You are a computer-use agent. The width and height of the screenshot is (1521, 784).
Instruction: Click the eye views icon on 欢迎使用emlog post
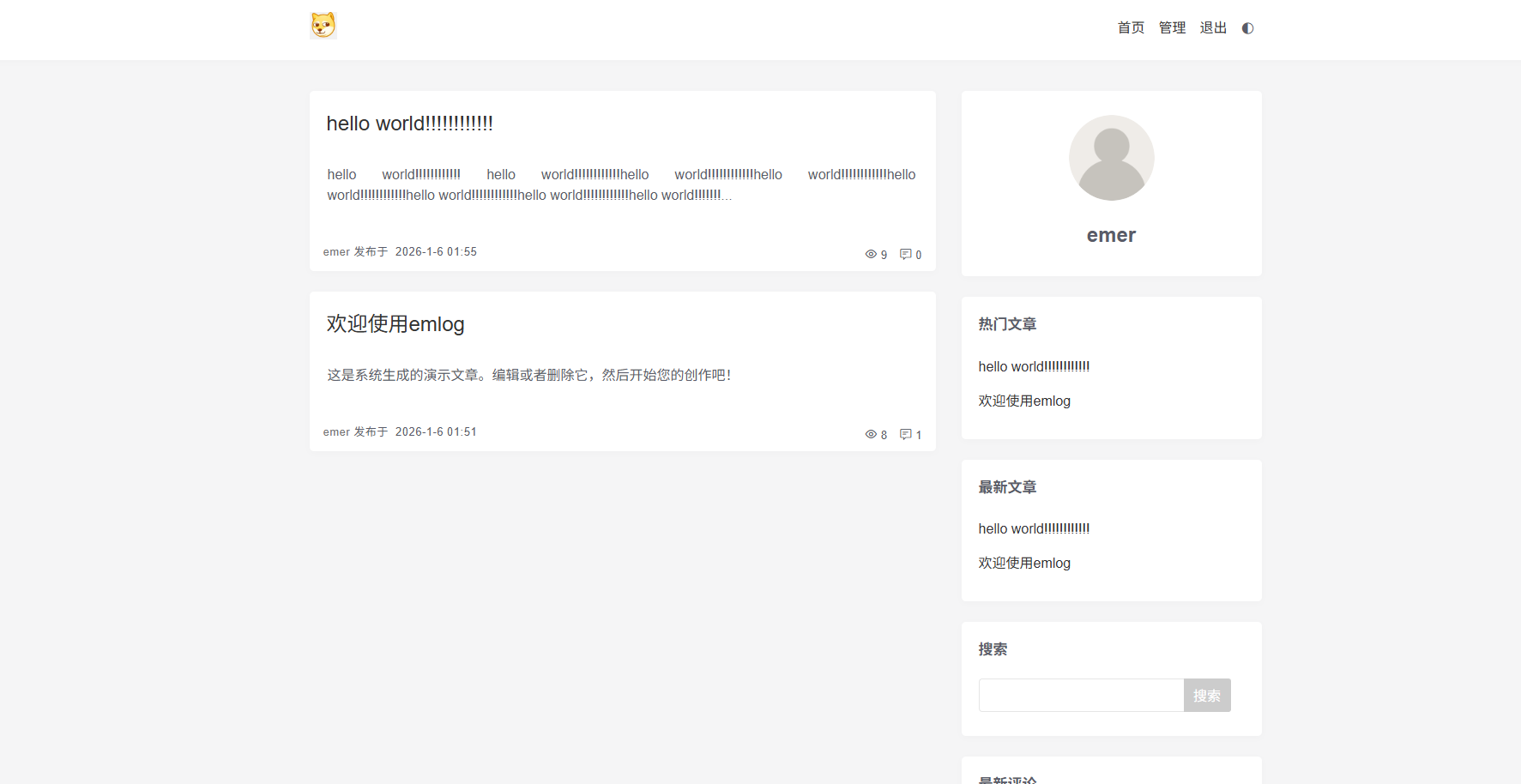tap(871, 435)
